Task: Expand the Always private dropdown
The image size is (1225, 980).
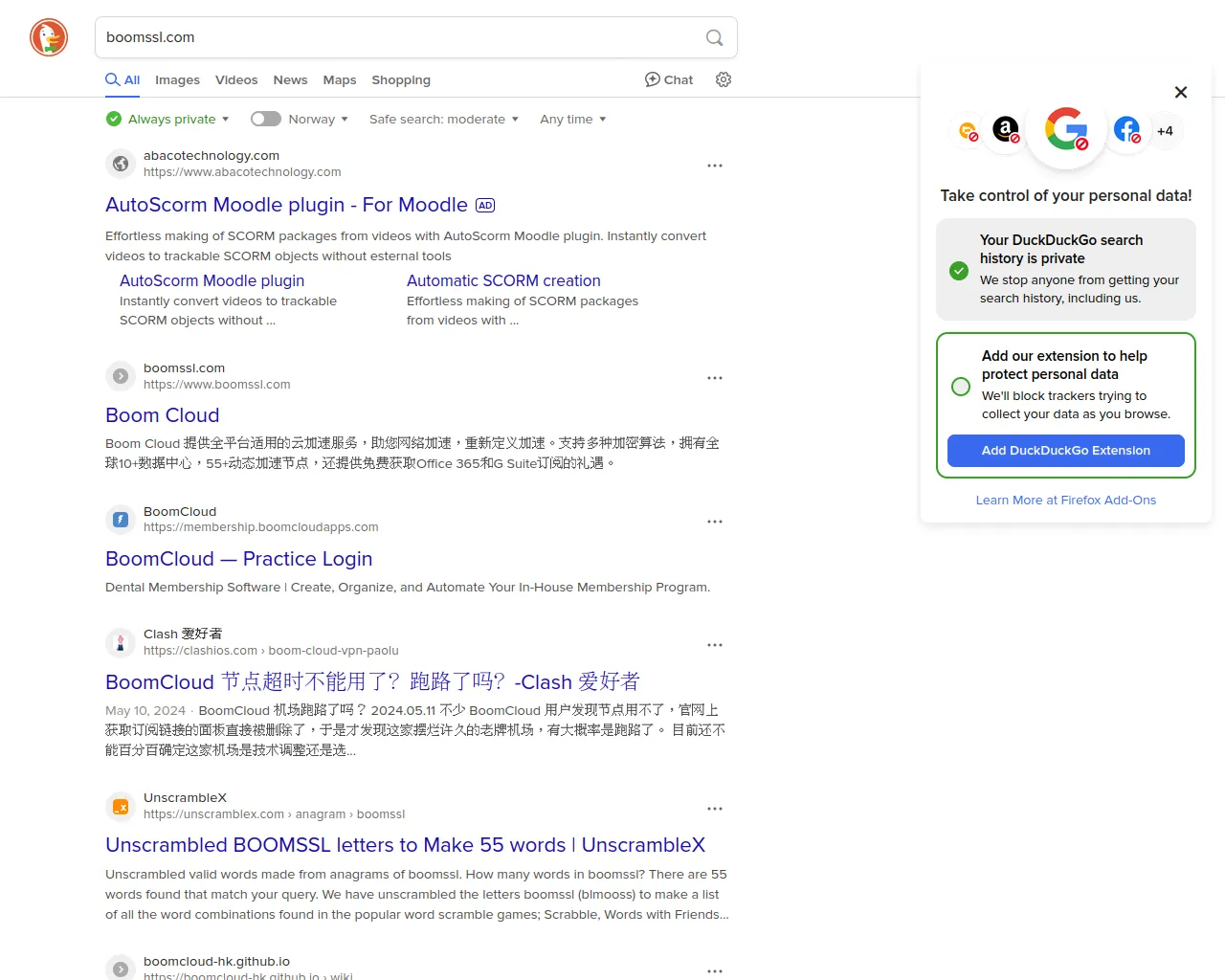Action: tap(168, 119)
